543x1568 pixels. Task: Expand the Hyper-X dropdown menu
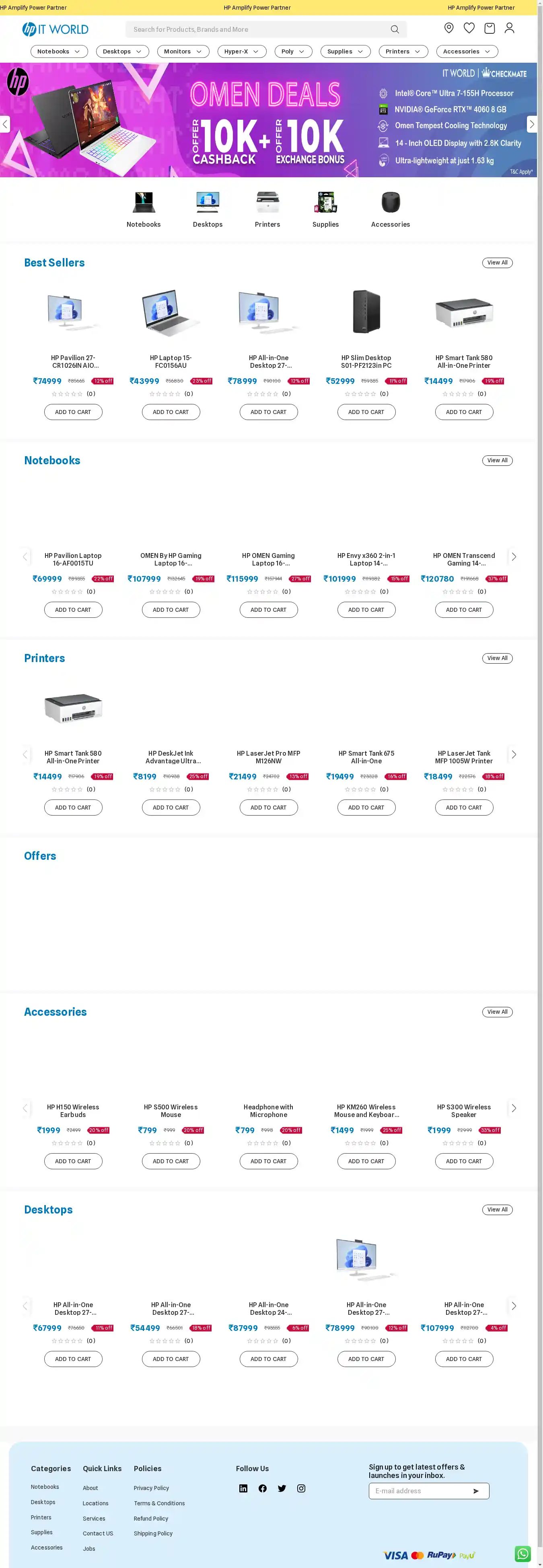click(241, 52)
